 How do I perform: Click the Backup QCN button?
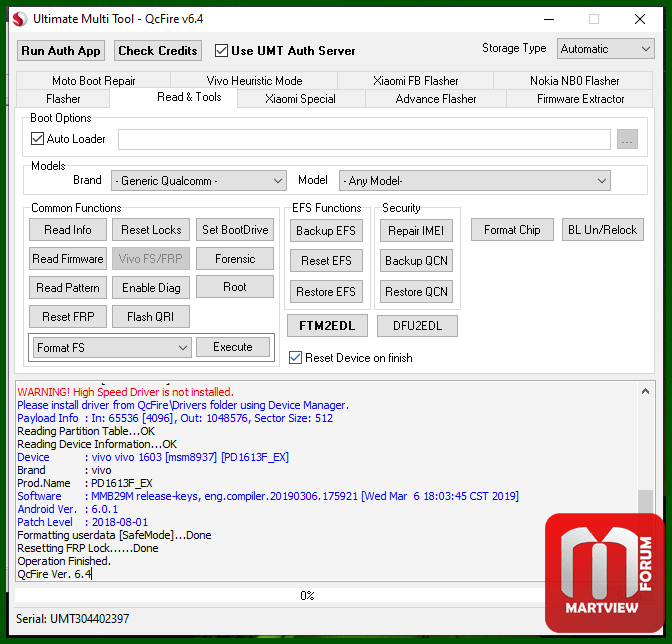[416, 261]
